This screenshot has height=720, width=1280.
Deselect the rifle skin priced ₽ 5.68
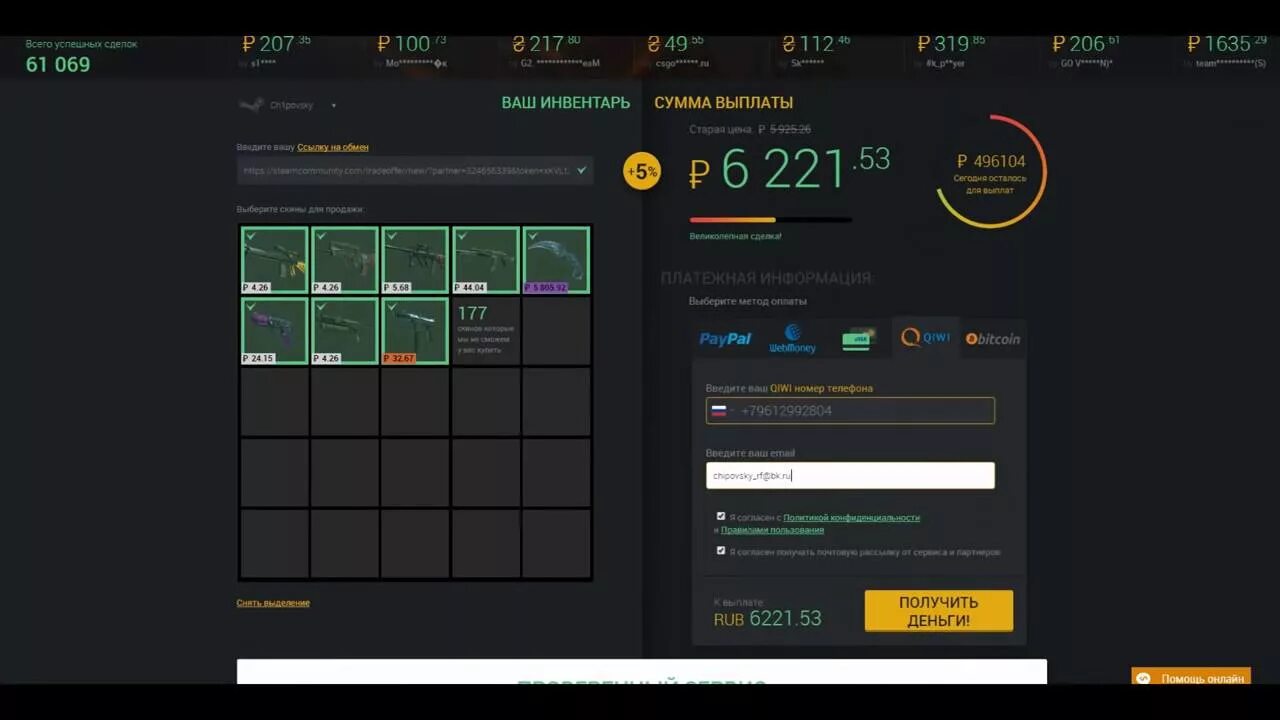415,260
